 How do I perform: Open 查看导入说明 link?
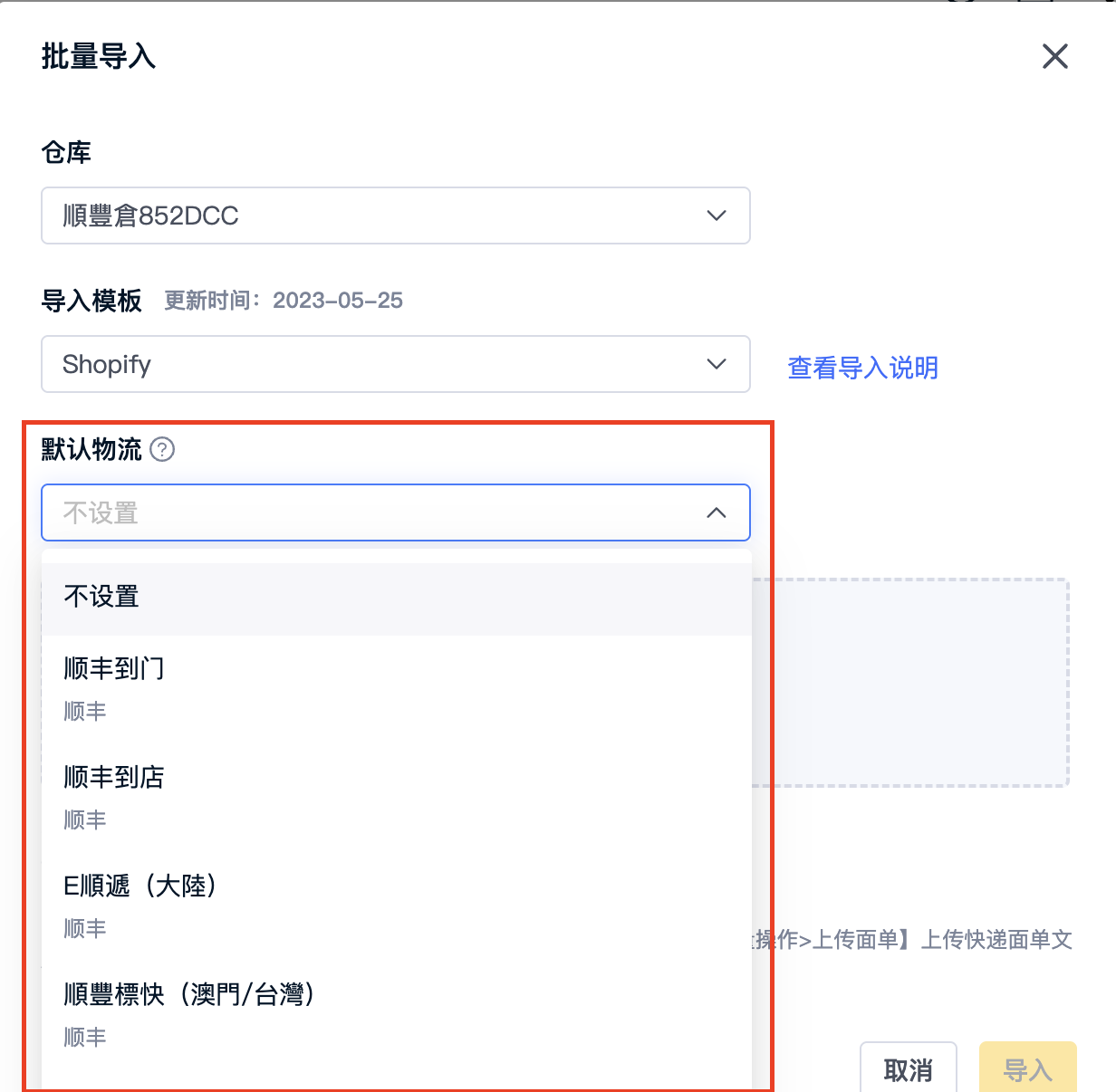pos(863,368)
